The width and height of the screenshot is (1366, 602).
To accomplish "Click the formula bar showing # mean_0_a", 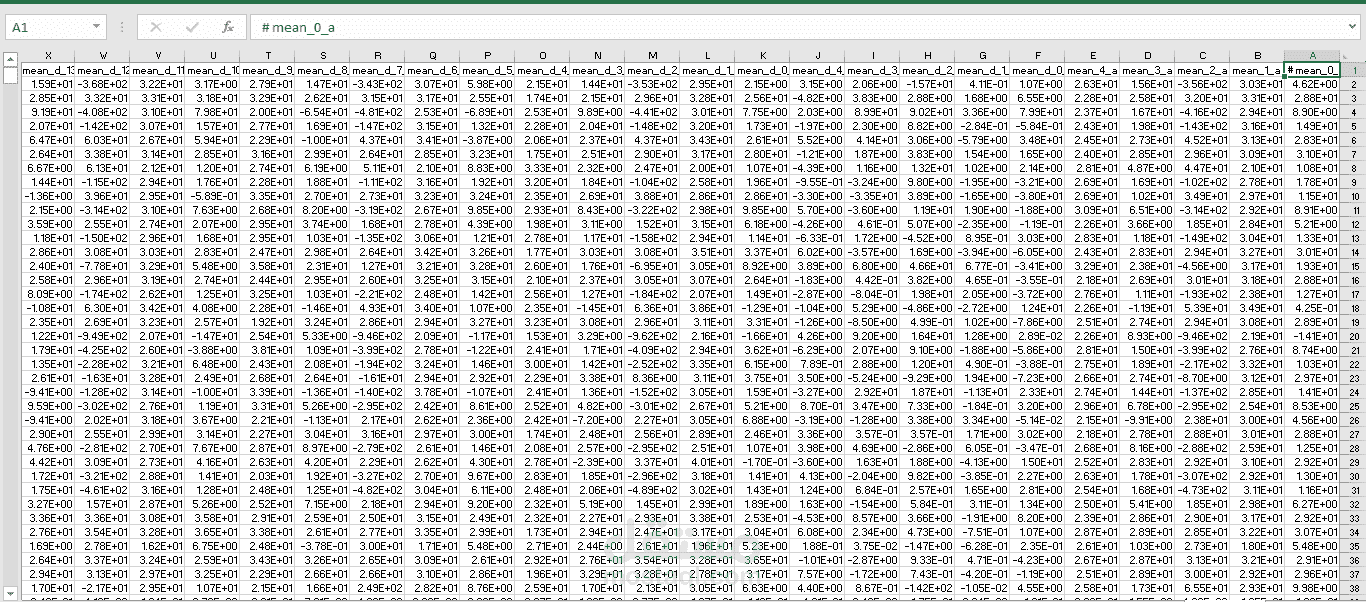I will coord(805,27).
